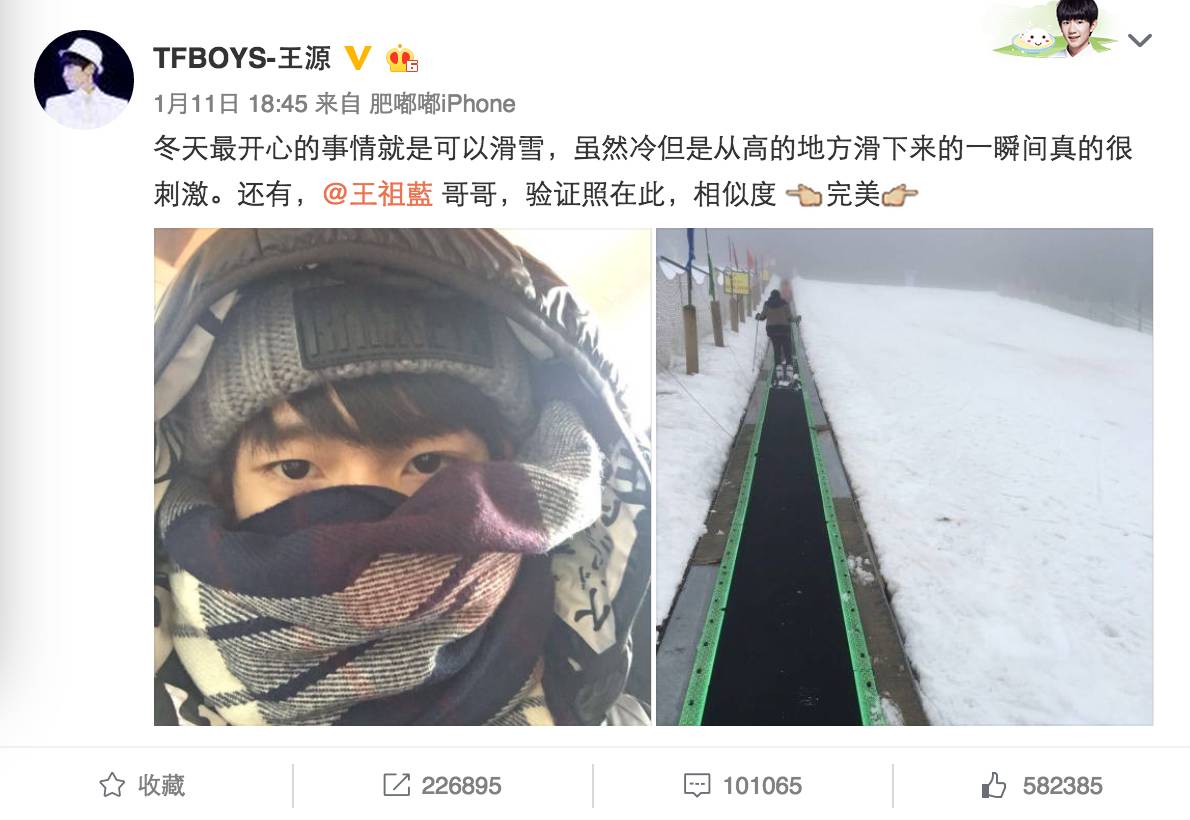Click the crown membership icon
Screen dimensions: 1190x820
point(401,58)
